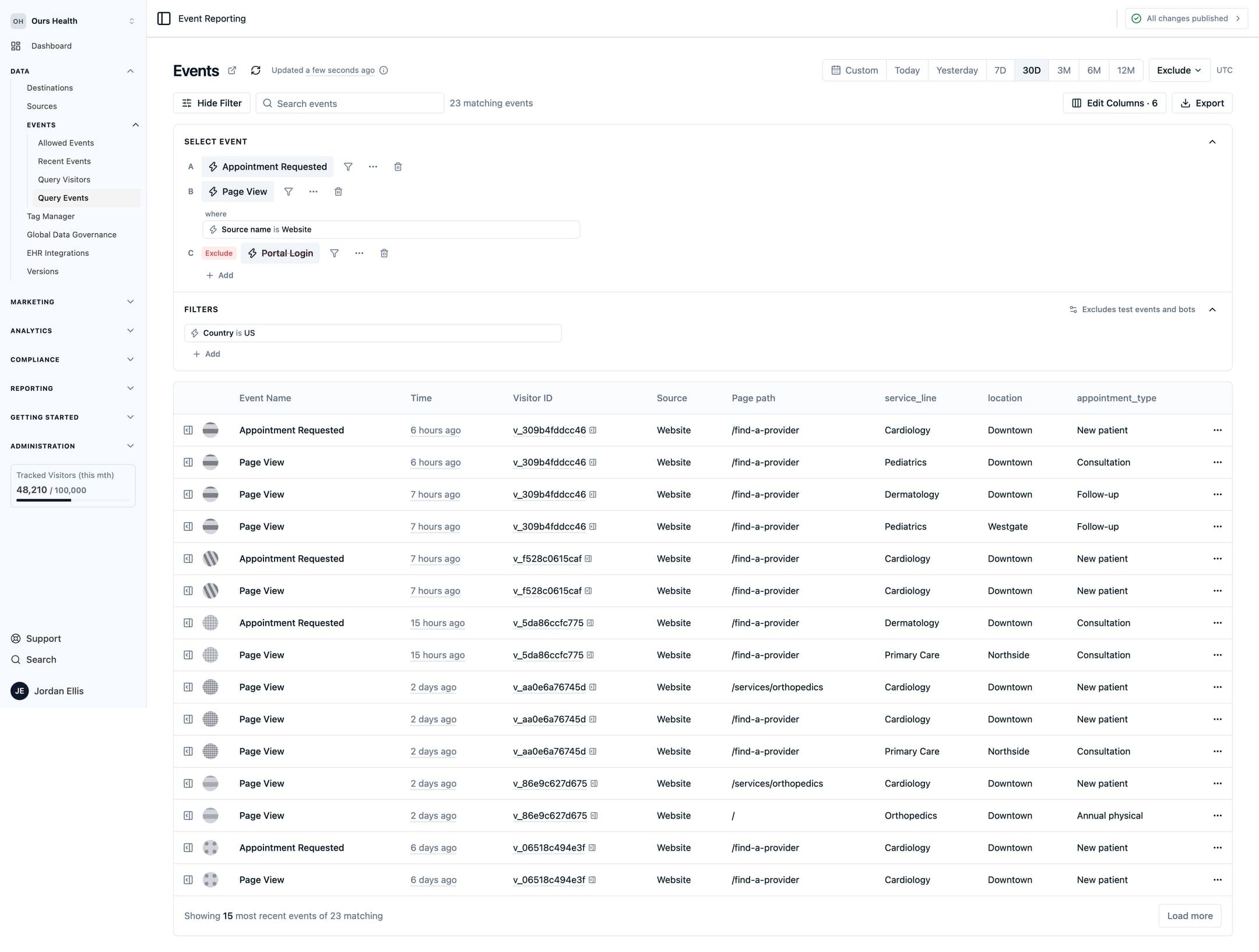
Task: Open more options for Page View event
Action: (314, 192)
